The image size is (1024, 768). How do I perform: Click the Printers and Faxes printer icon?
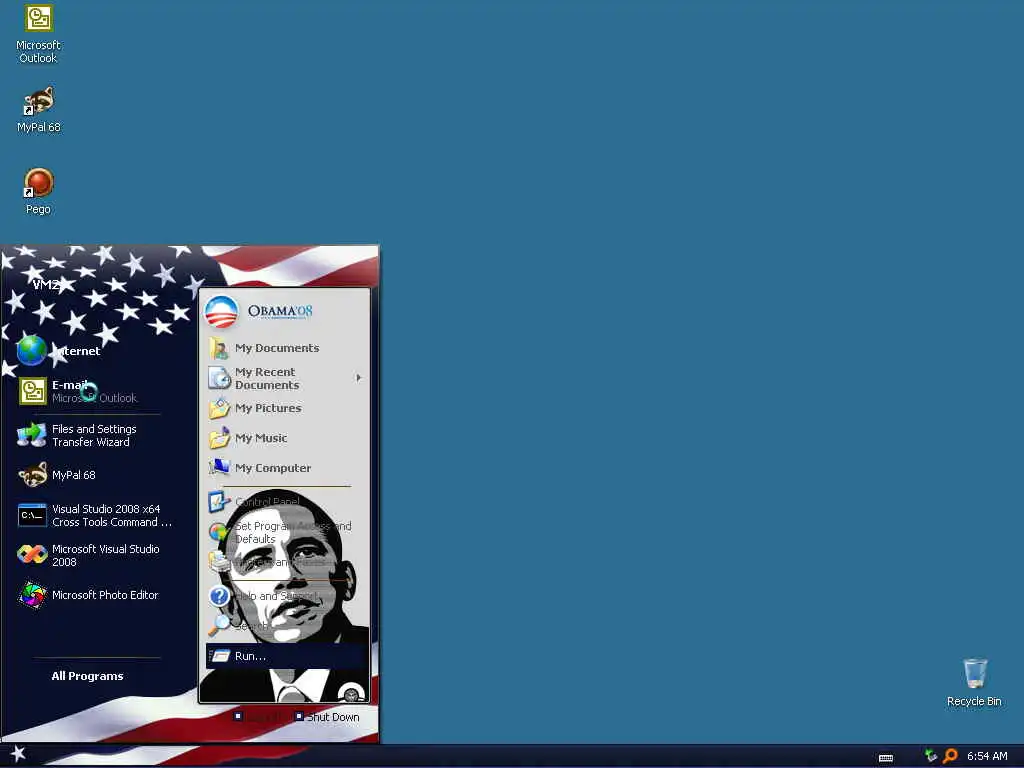[x=219, y=561]
